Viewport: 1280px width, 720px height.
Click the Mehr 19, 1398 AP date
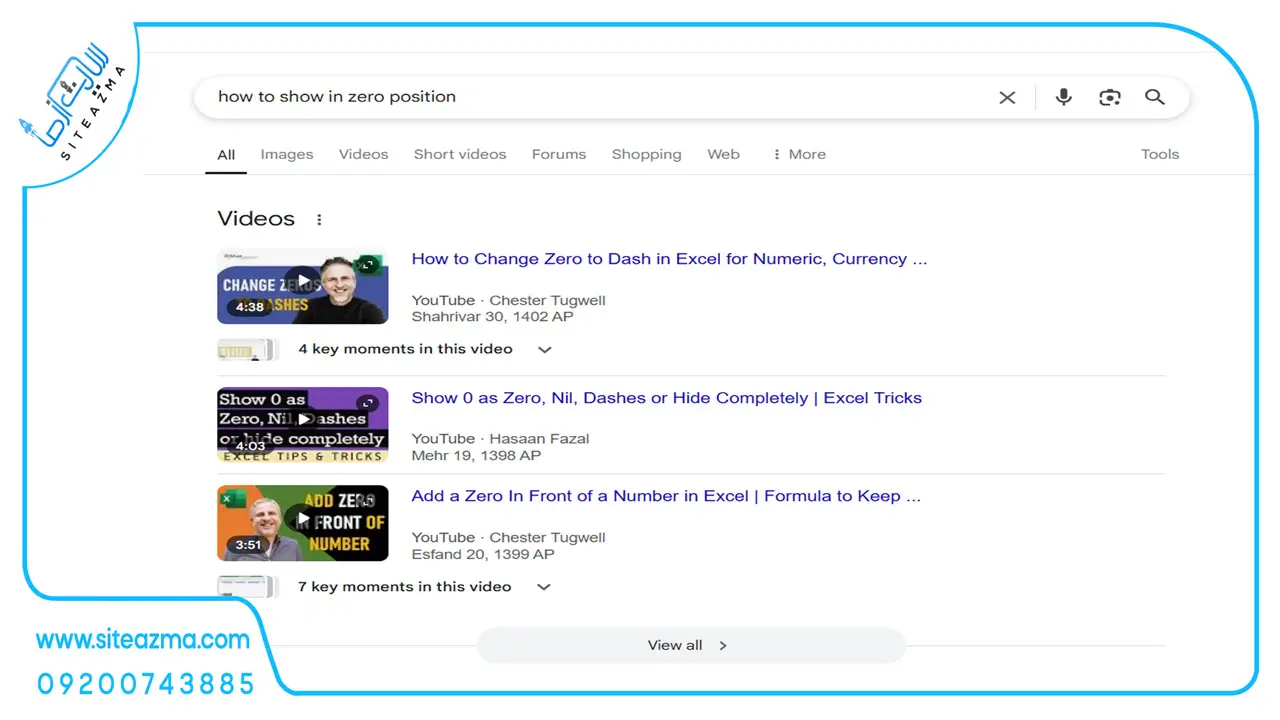(x=476, y=455)
